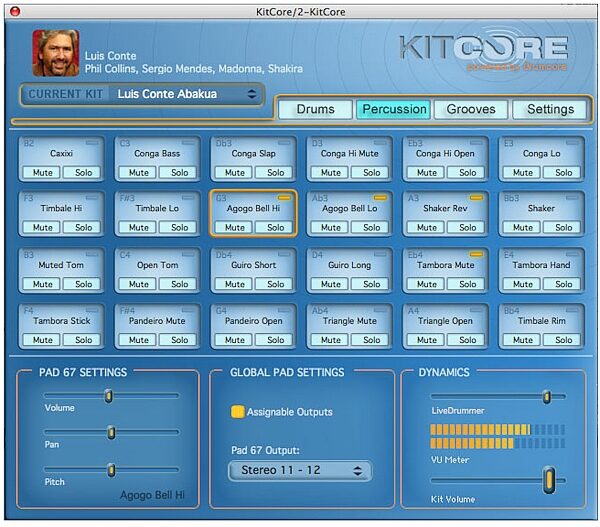Screen dimensions: 600x527
Task: Mute the Tambora Stick pad
Action: click(x=42, y=340)
